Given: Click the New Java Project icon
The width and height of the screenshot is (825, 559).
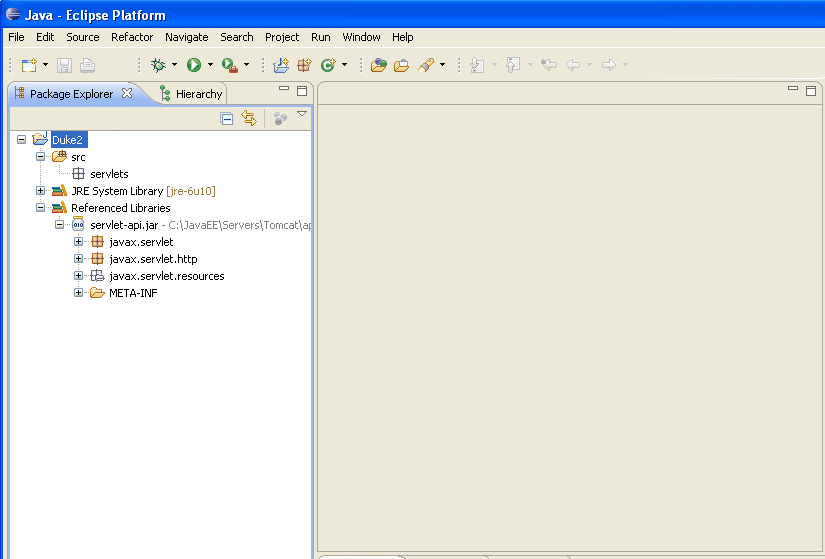Looking at the screenshot, I should (x=281, y=65).
